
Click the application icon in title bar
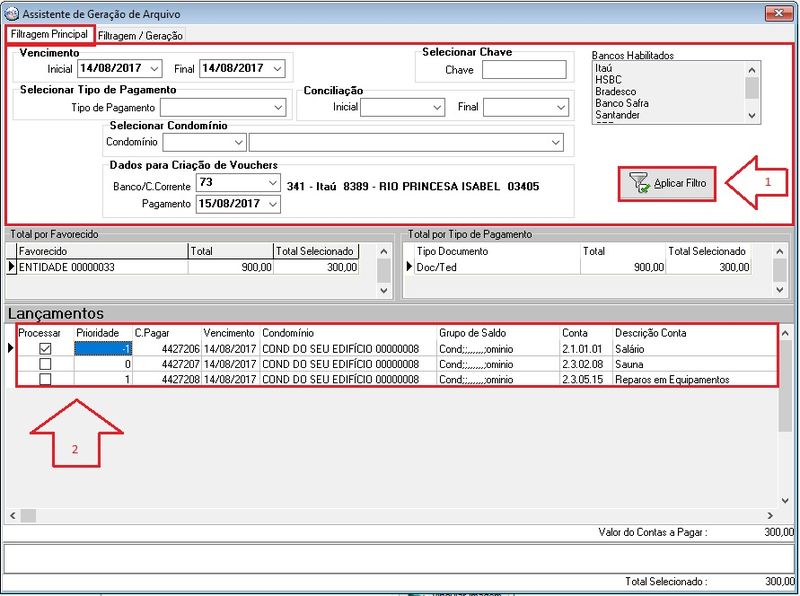11,12
